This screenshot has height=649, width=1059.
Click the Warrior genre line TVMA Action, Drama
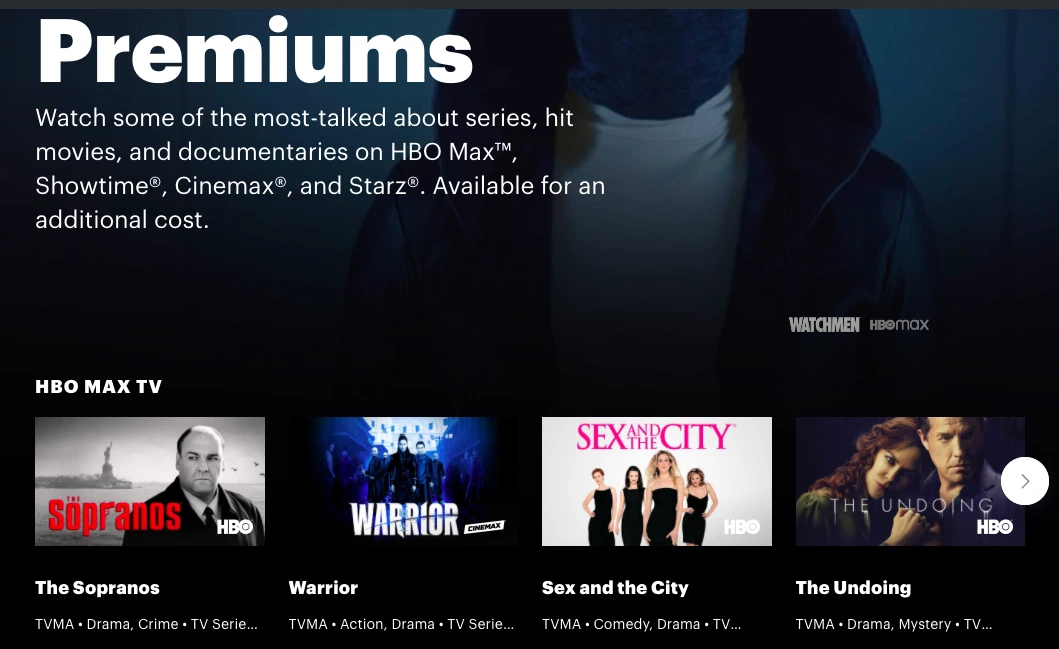[x=401, y=624]
